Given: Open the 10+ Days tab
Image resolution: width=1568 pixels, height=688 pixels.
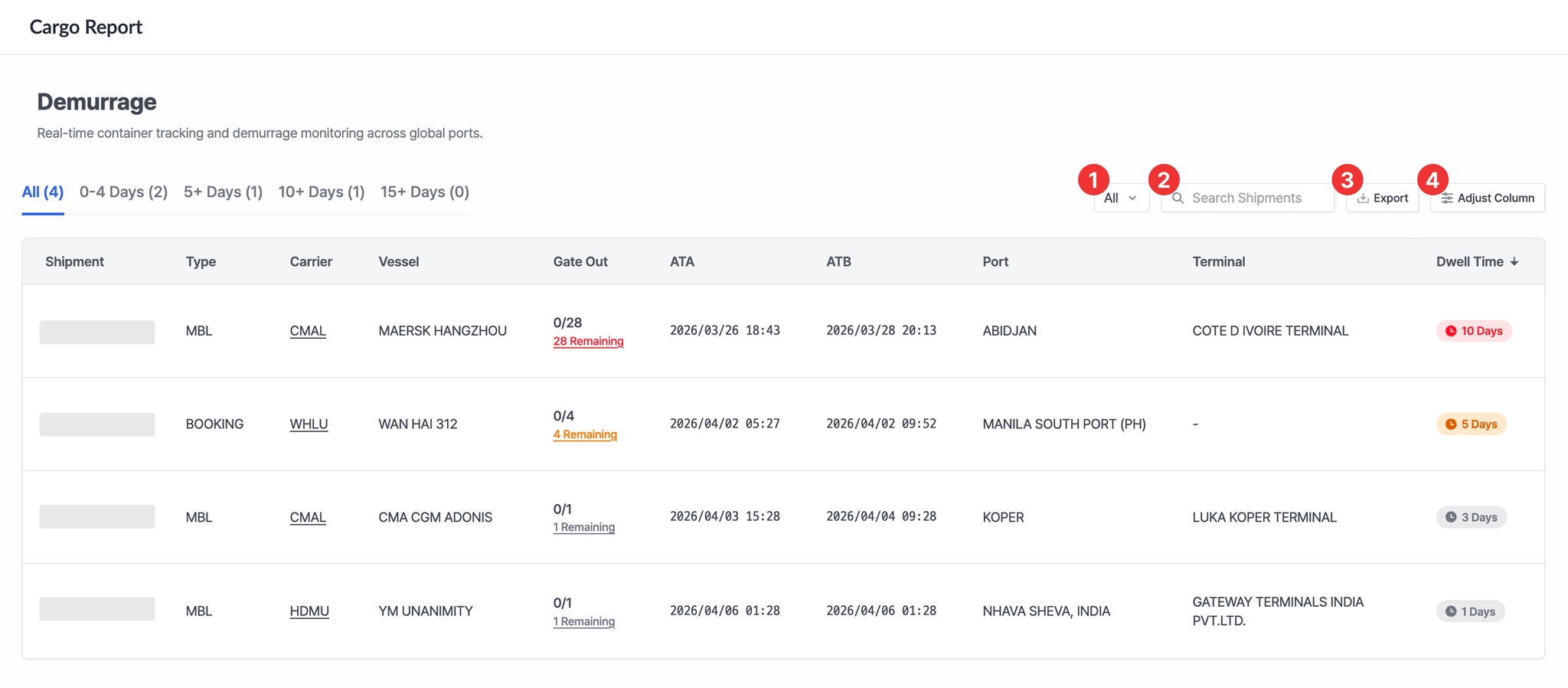Looking at the screenshot, I should 321,192.
